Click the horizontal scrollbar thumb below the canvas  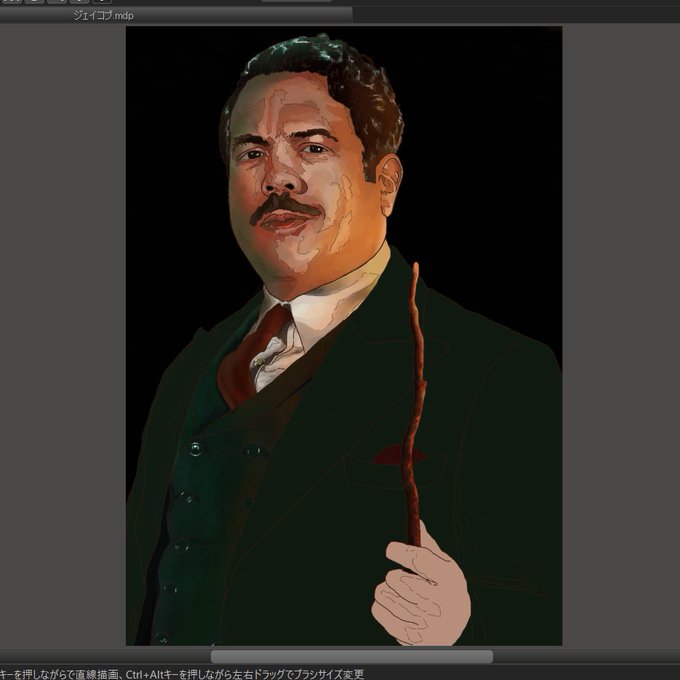point(352,656)
